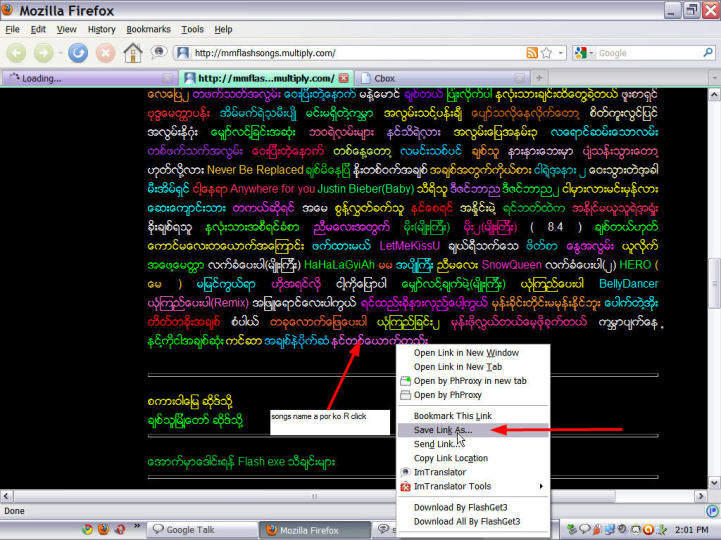This screenshot has width=721, height=540.
Task: Click the vertical scrollbar up arrow
Action: tap(714, 95)
